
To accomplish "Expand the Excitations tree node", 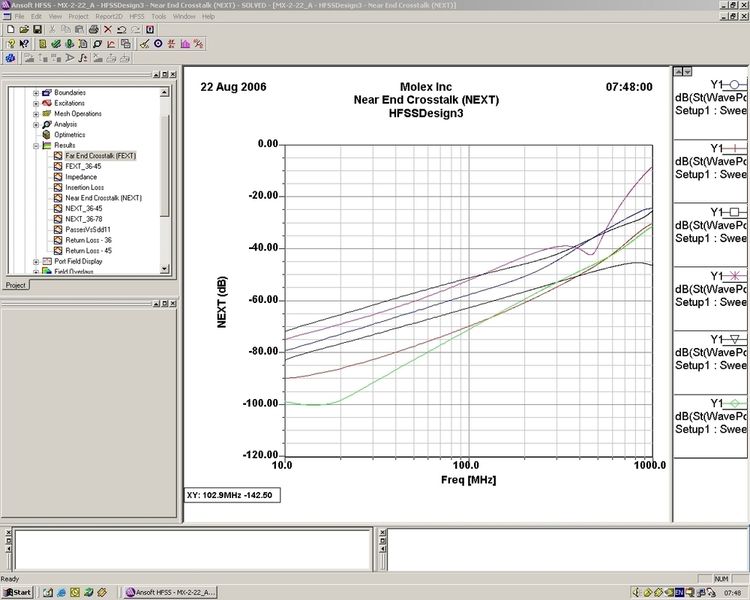I will click(36, 103).
